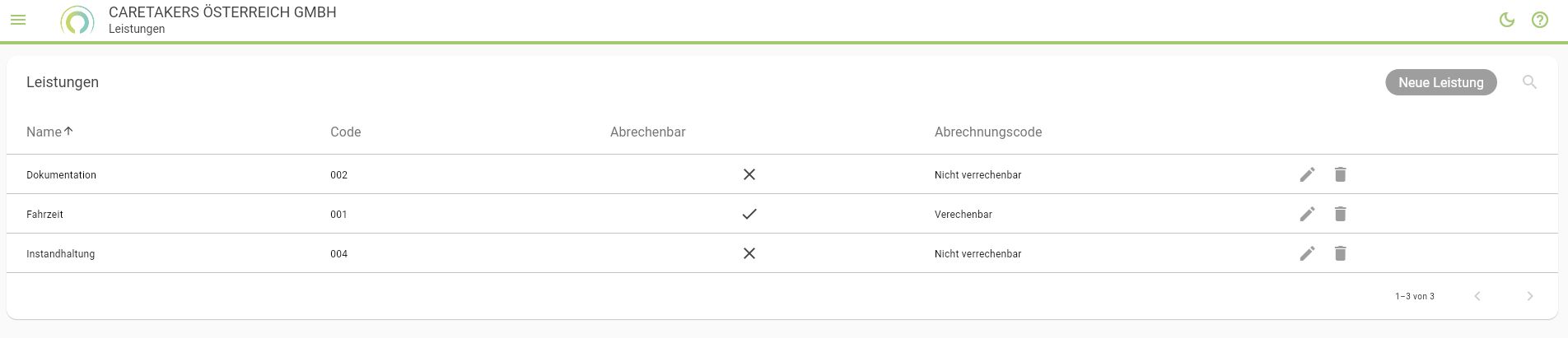Sort by Abrechnungscode column header
The height and width of the screenshot is (338, 1568).
[x=987, y=132]
